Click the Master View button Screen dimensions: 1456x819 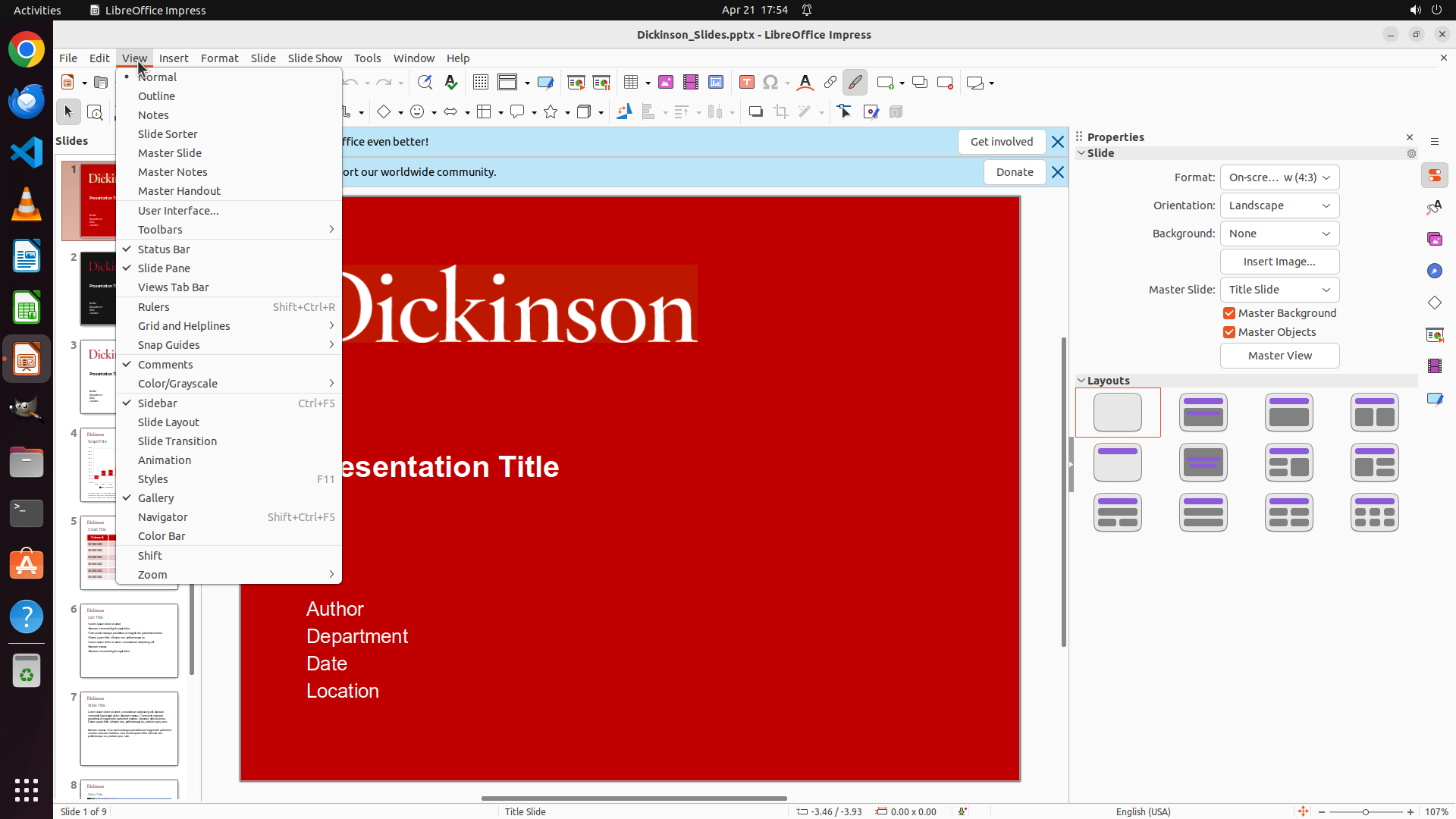coord(1279,356)
